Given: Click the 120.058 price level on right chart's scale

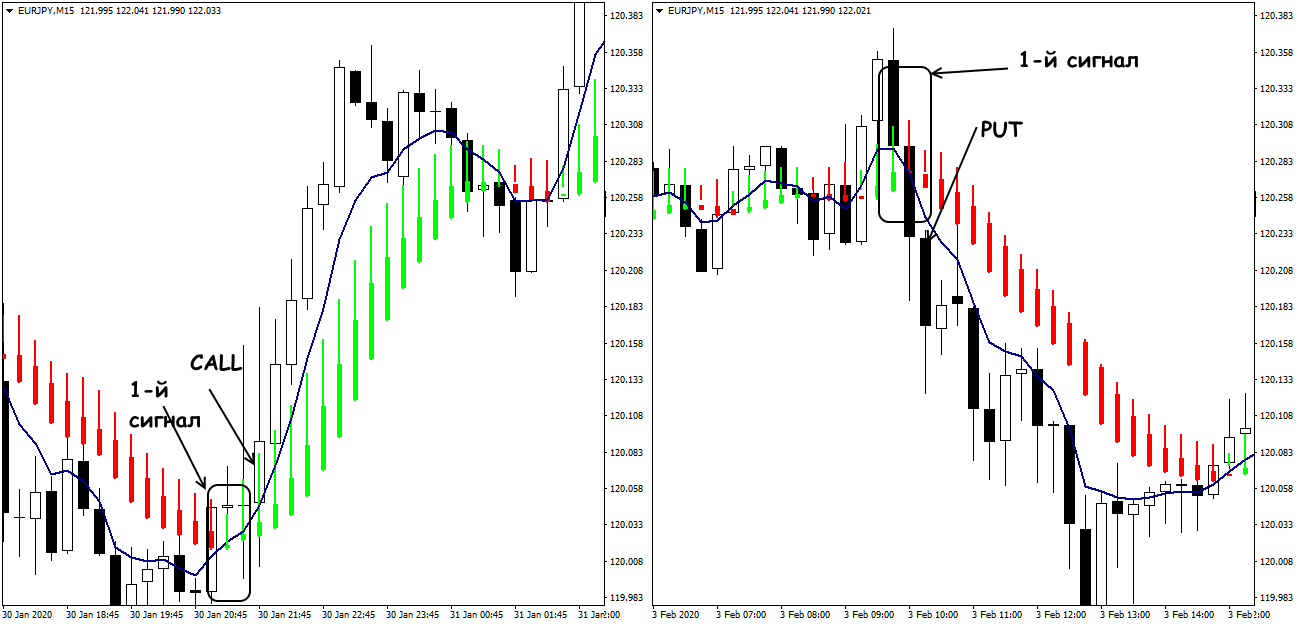Looking at the screenshot, I should (x=1275, y=489).
